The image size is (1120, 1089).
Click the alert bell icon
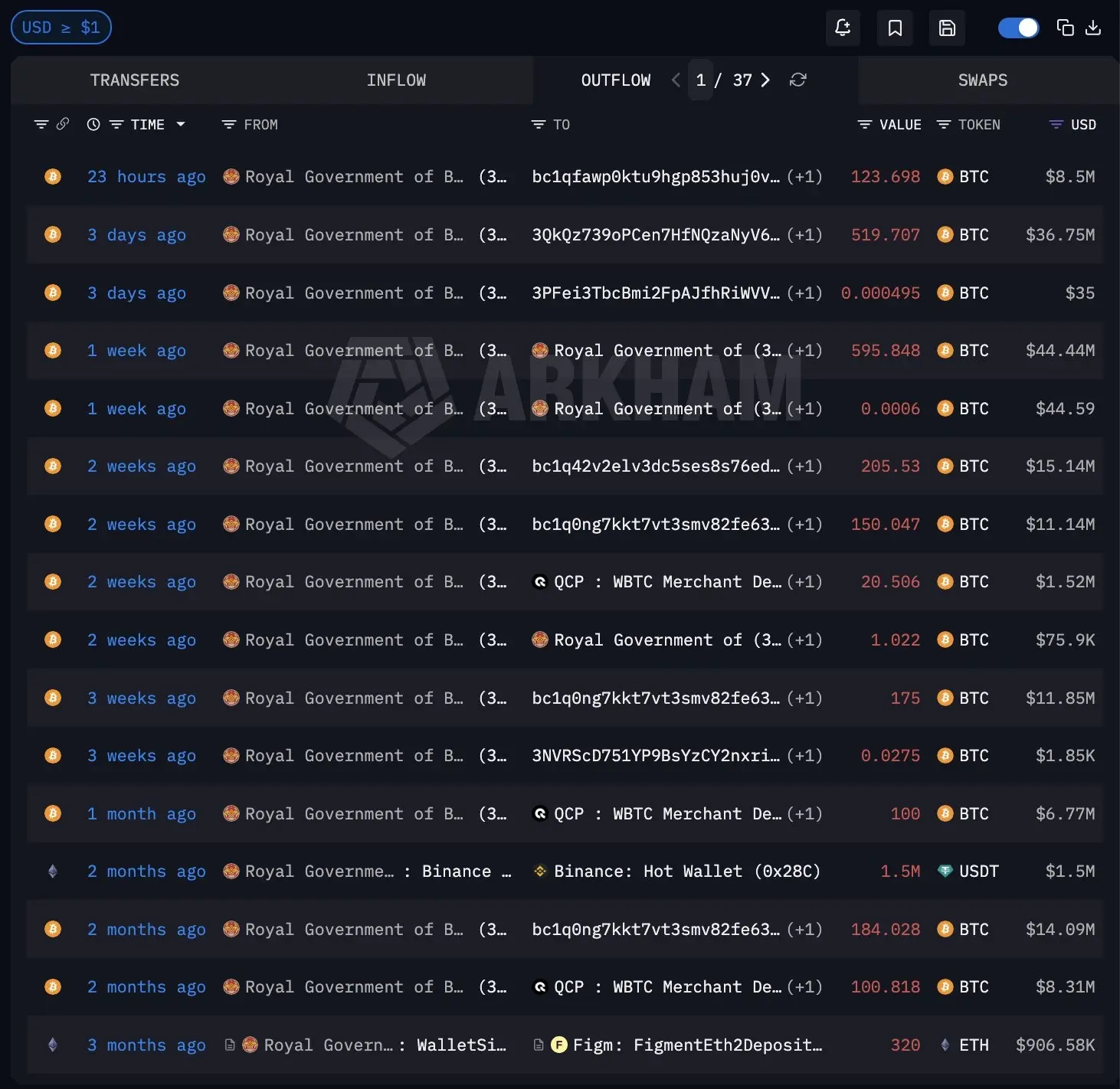843,28
